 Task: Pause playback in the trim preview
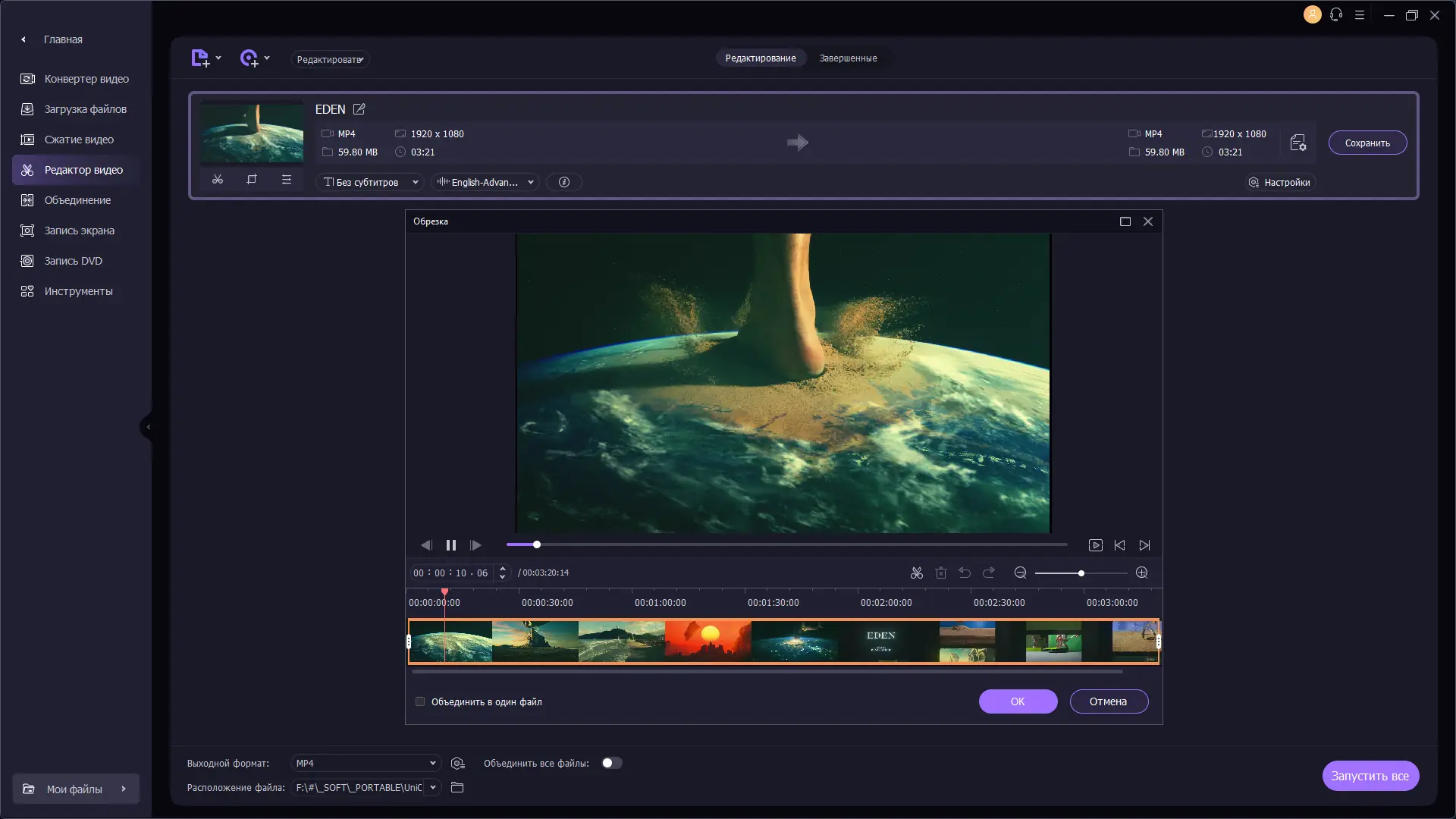click(451, 545)
